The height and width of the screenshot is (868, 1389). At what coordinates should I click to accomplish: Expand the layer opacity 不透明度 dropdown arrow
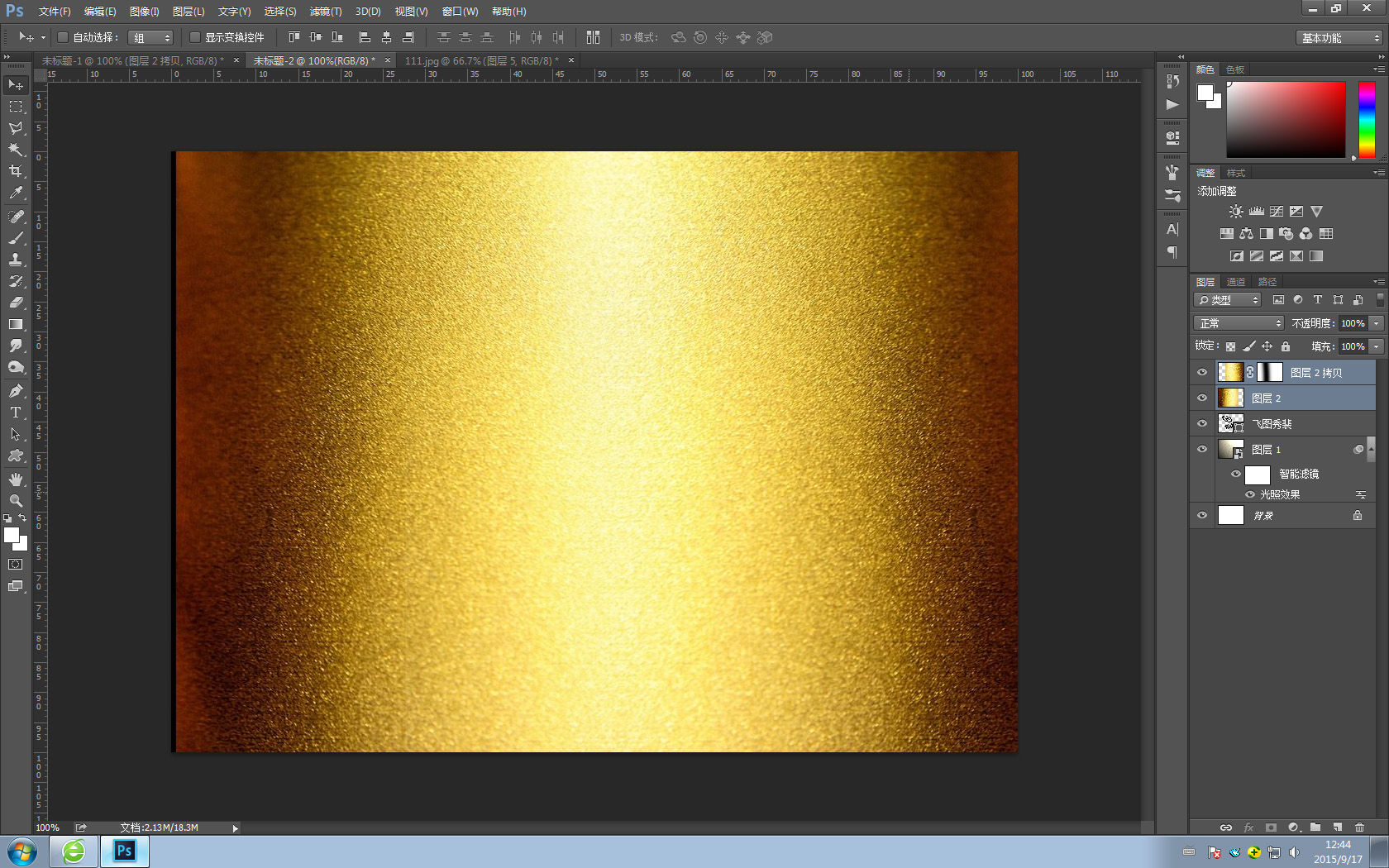[1377, 323]
